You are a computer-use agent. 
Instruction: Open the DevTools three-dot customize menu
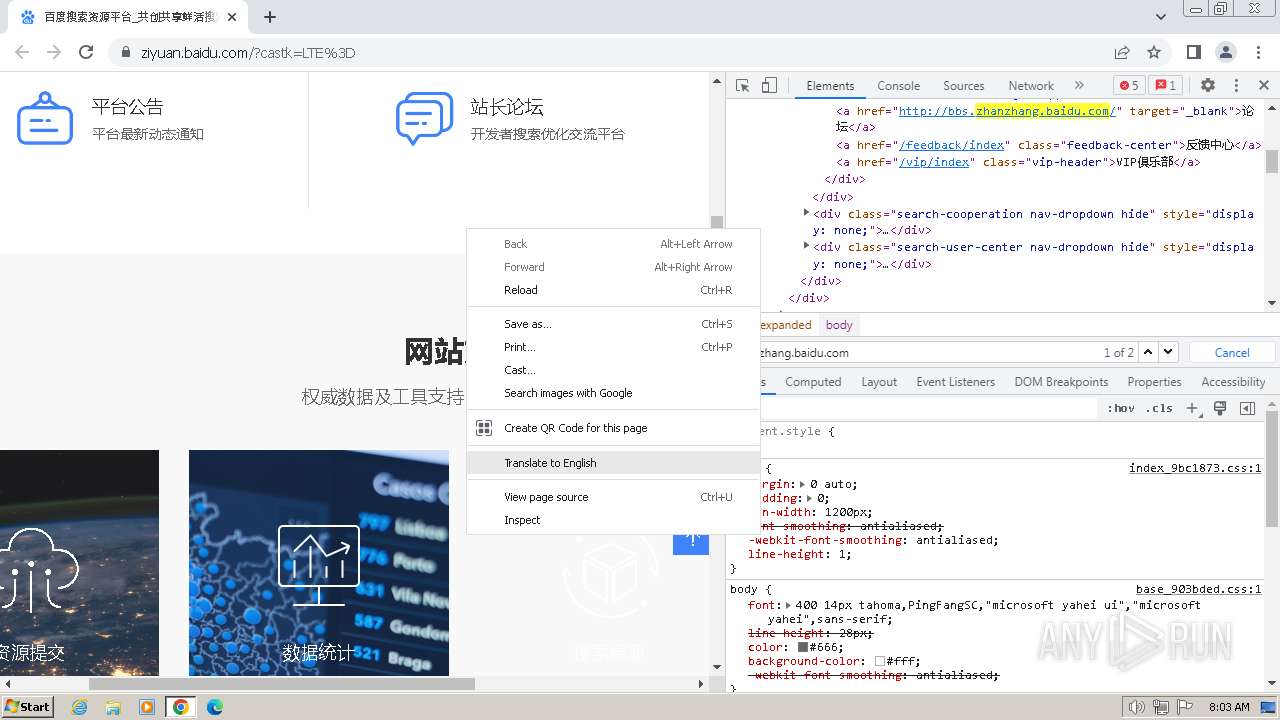1236,86
